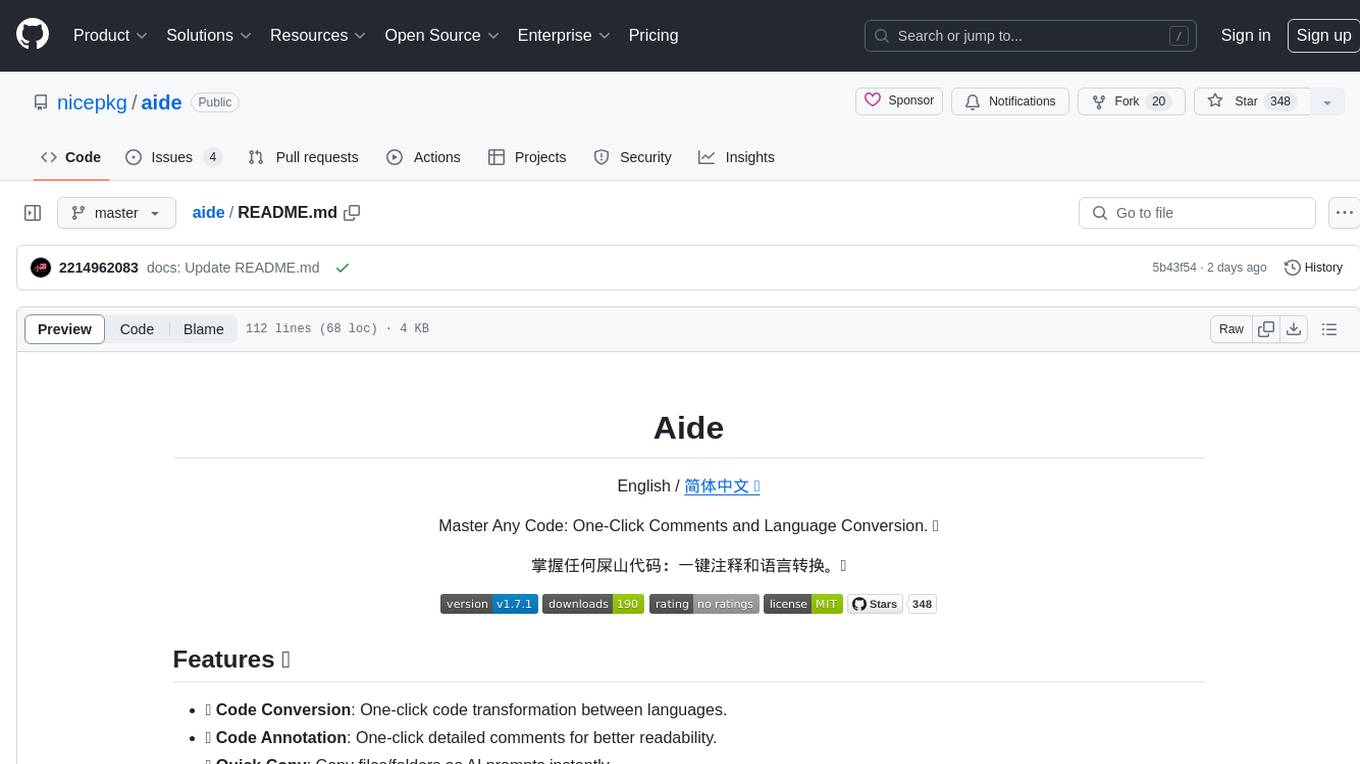Expand the Solutions menu
1360x764 pixels.
(209, 35)
